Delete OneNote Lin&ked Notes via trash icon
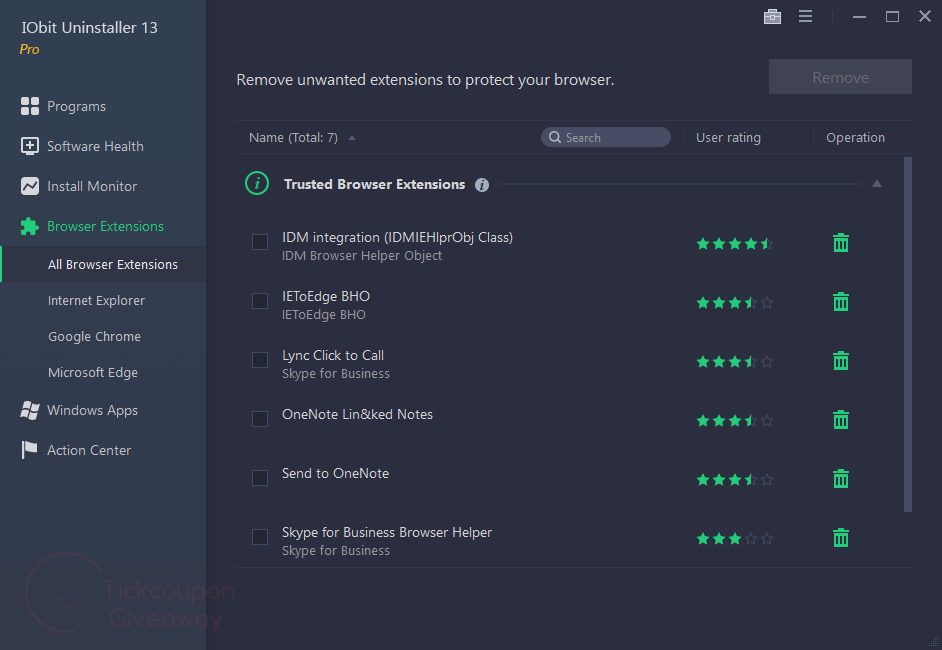942x650 pixels. 840,419
